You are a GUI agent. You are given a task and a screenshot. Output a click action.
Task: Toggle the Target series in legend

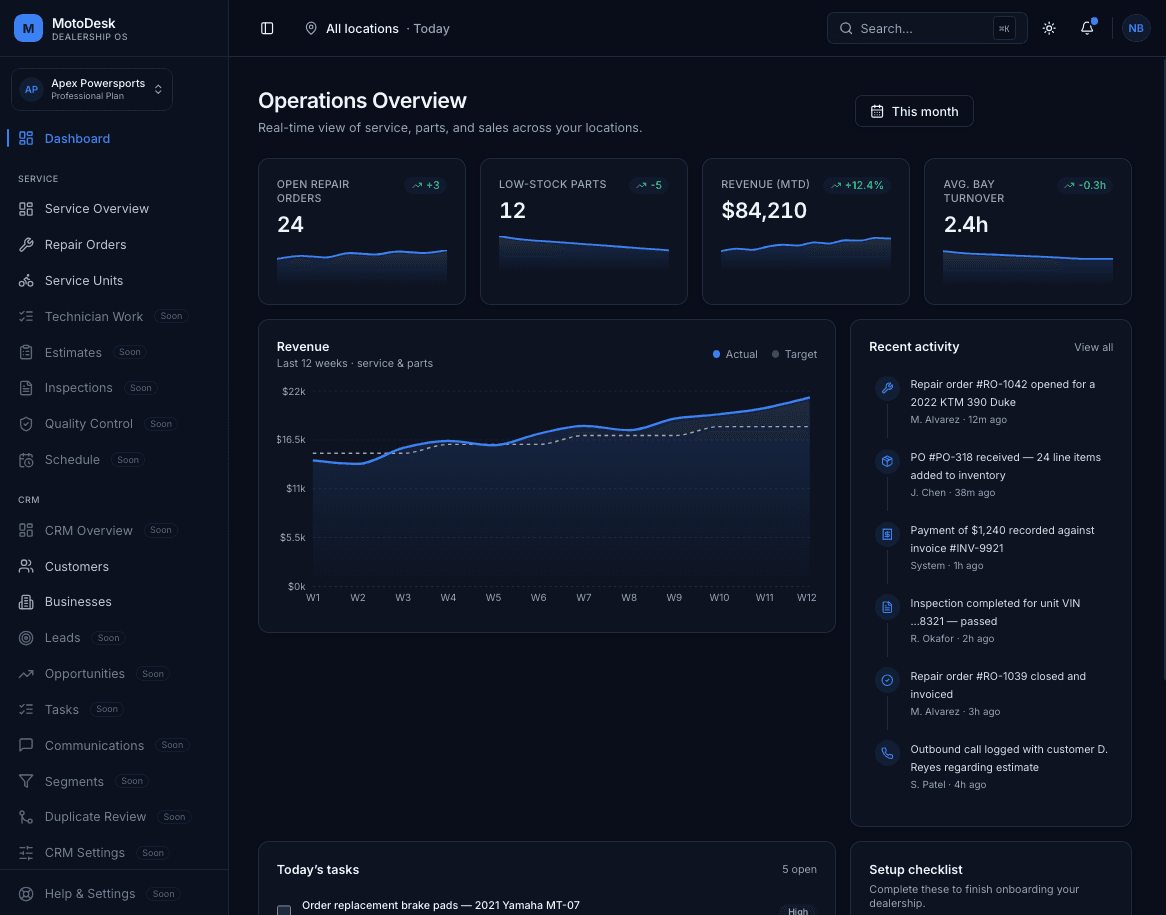coord(794,354)
